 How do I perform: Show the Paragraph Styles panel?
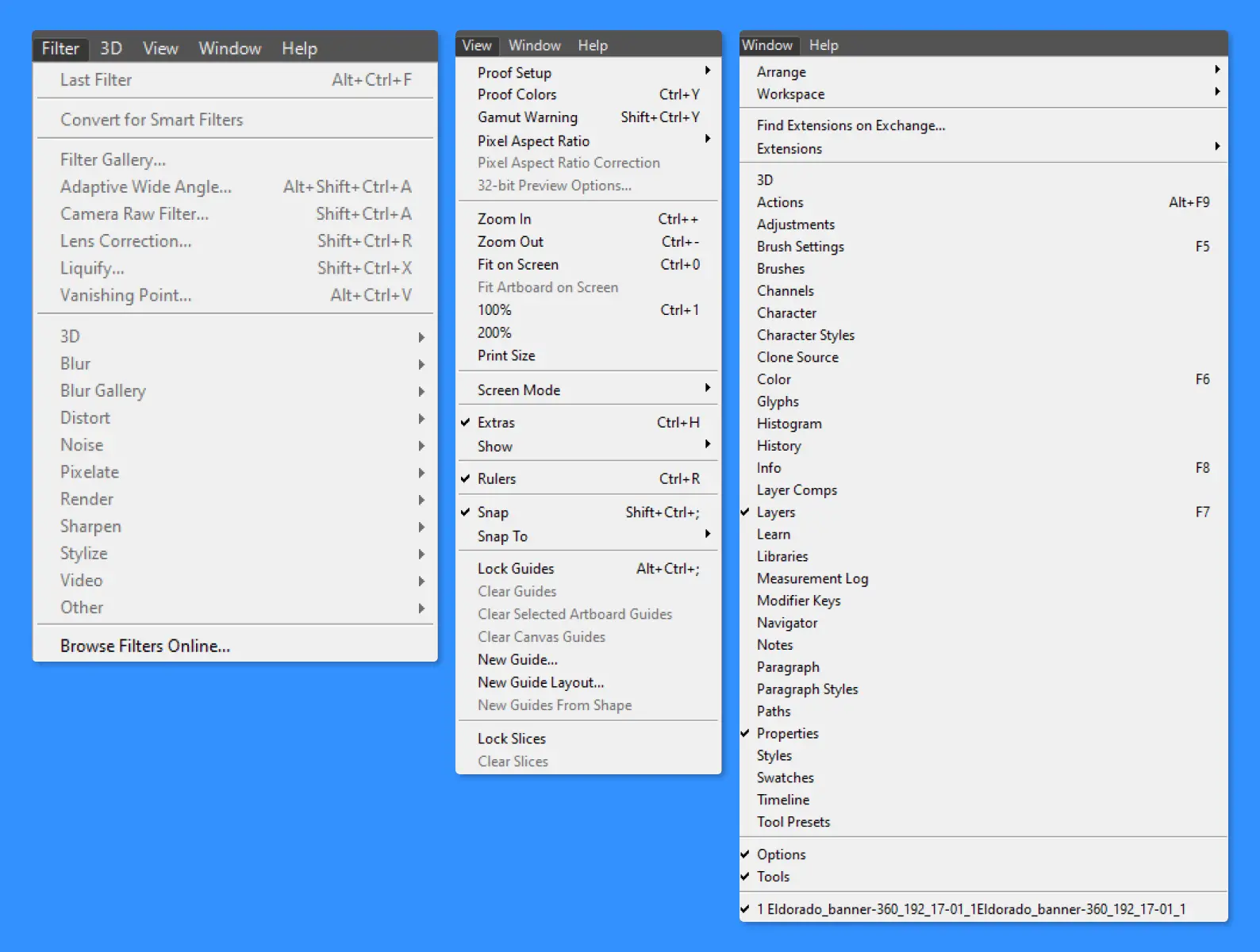pyautogui.click(x=983, y=689)
